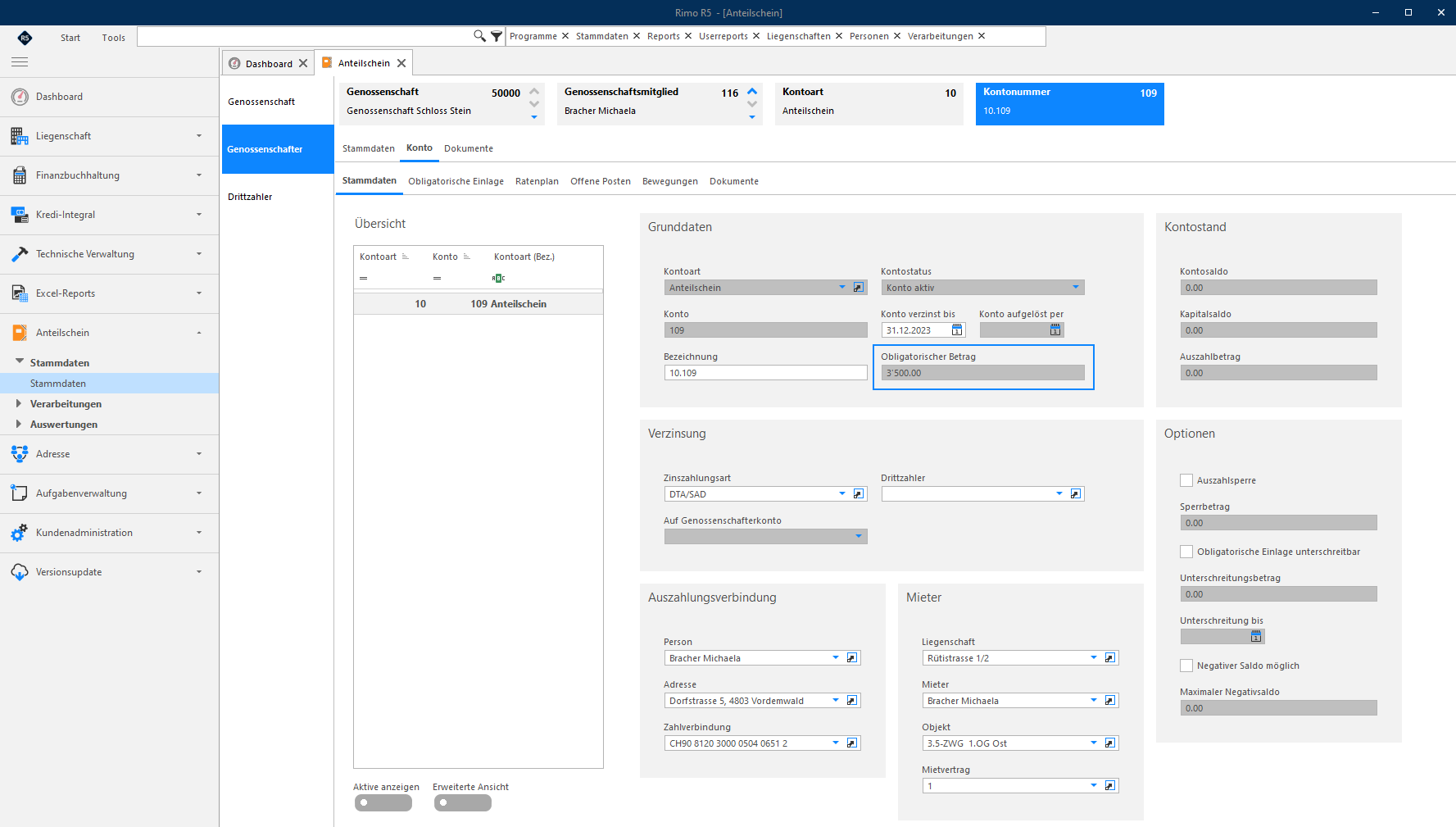Open lookup icon next to Objekt field
The image size is (1456, 827).
pos(1110,743)
